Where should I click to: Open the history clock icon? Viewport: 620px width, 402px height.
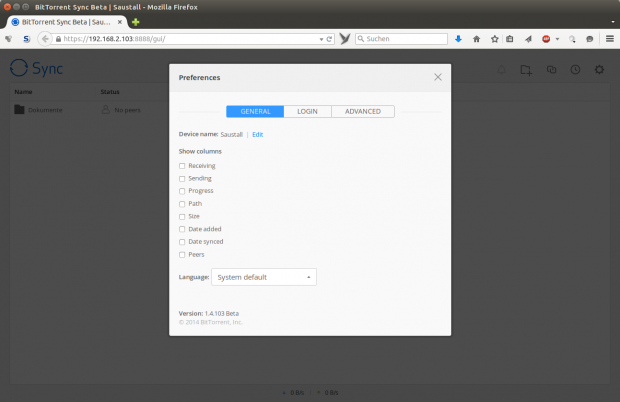pos(575,70)
